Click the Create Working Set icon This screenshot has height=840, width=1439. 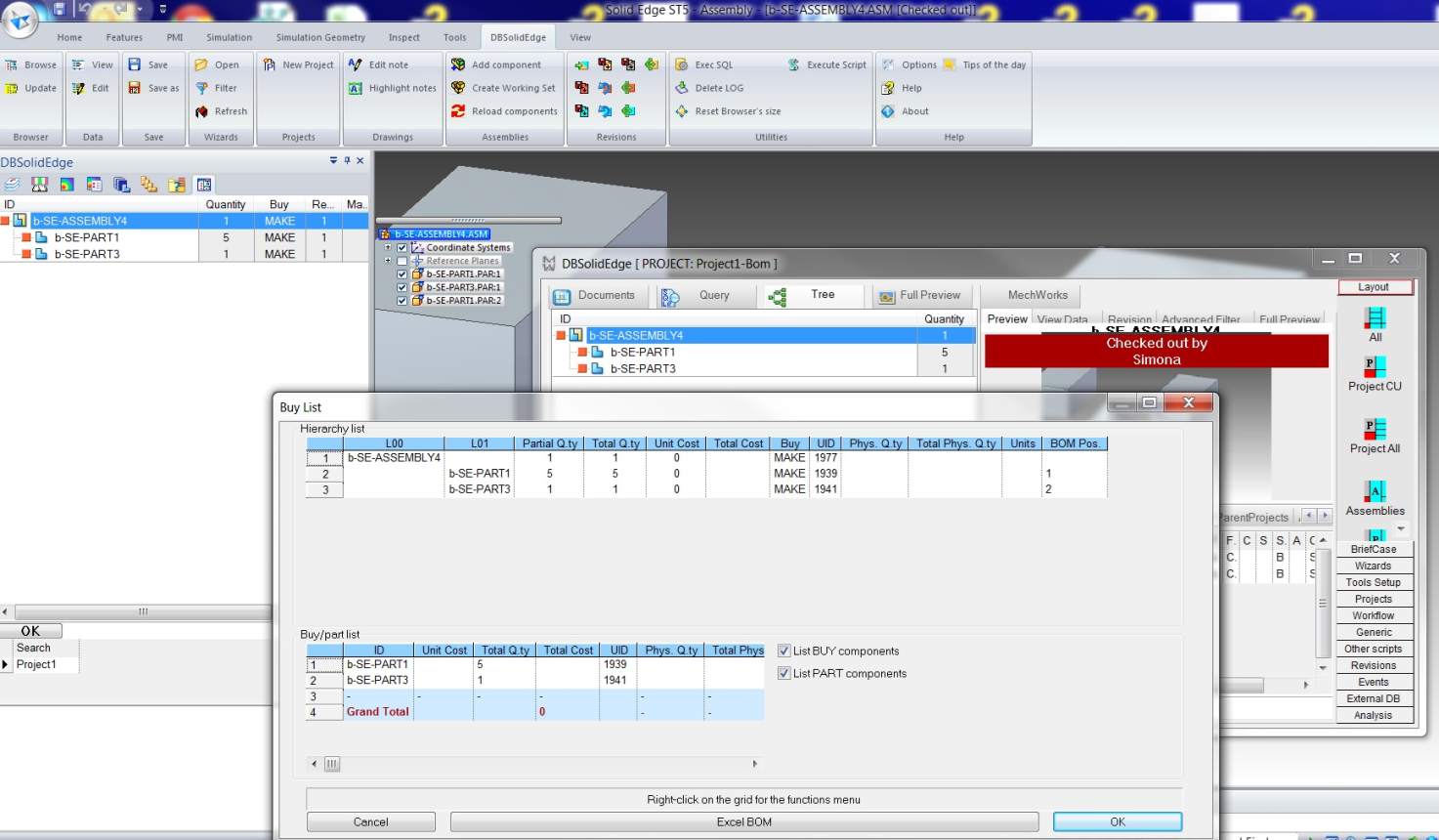pyautogui.click(x=458, y=88)
